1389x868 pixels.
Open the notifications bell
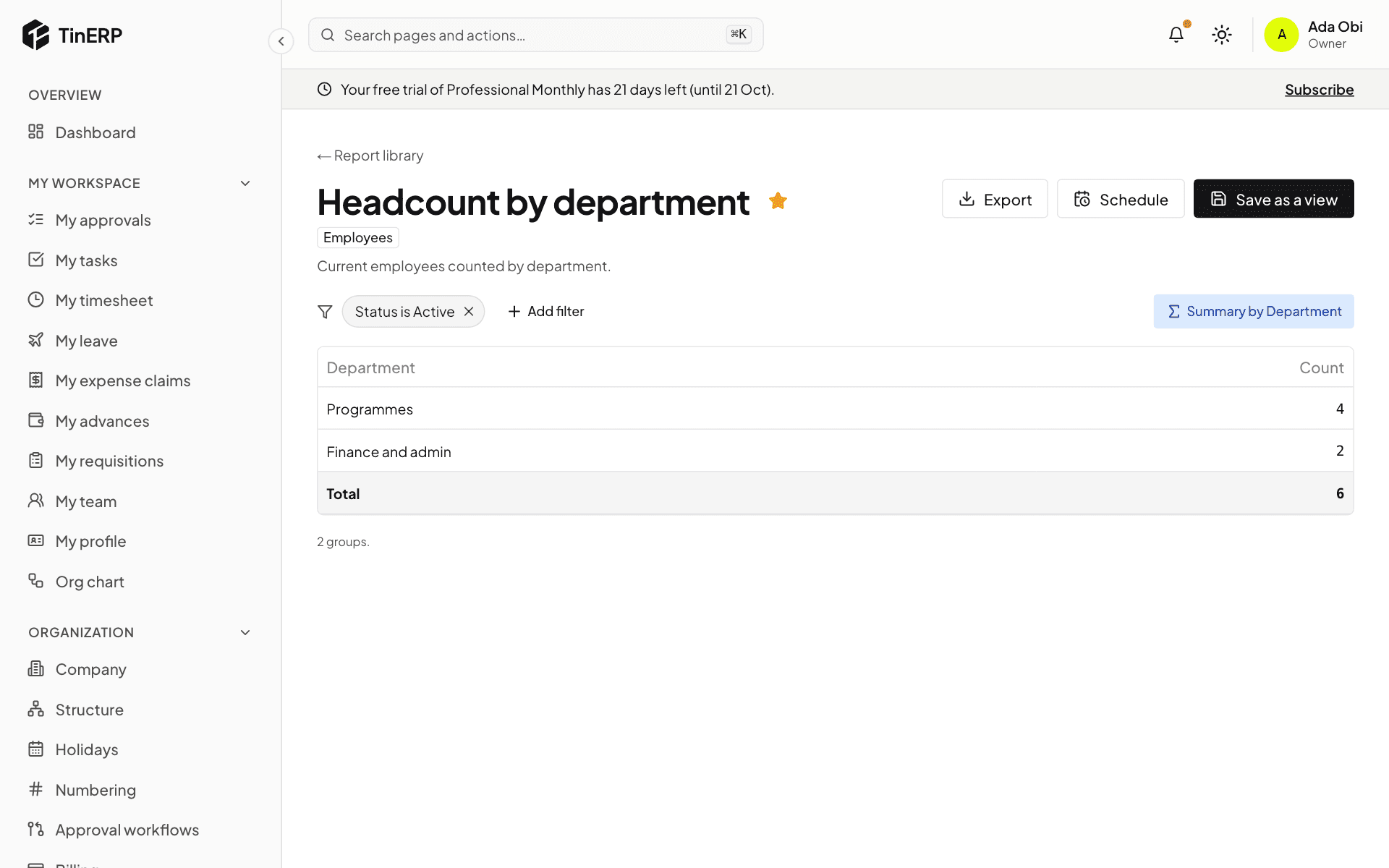tap(1176, 34)
